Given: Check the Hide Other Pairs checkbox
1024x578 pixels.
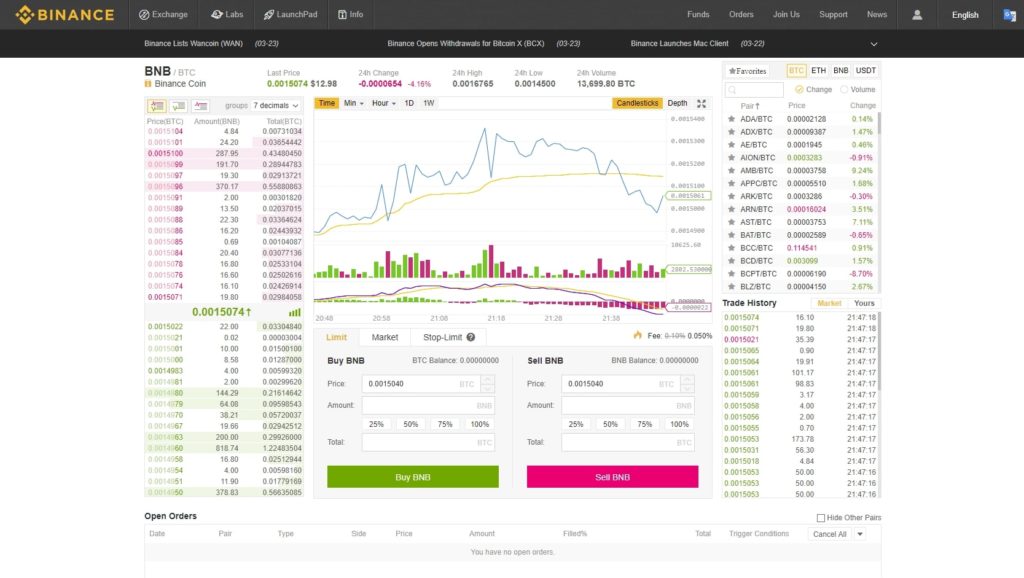Looking at the screenshot, I should pos(821,518).
